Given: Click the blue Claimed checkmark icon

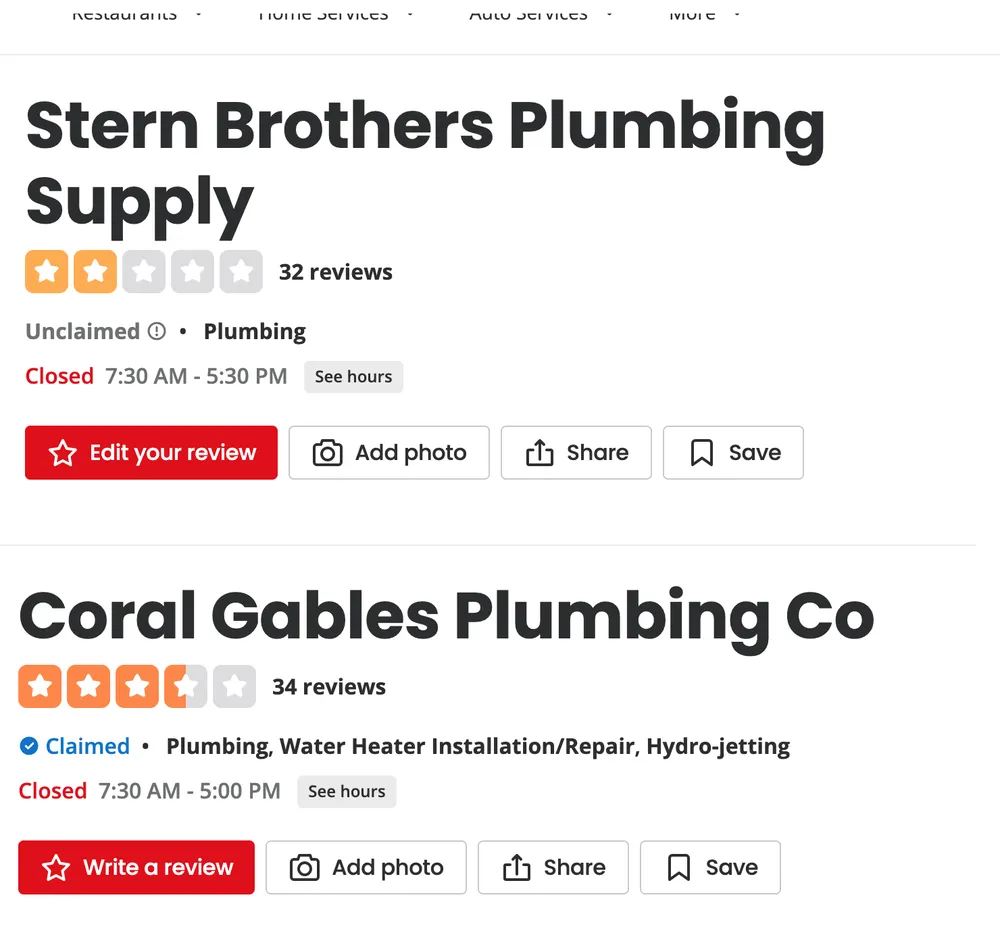Looking at the screenshot, I should [x=27, y=745].
